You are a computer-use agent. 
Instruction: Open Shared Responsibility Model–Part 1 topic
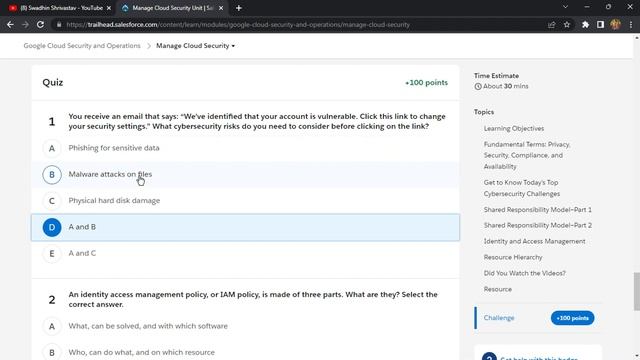(x=538, y=210)
